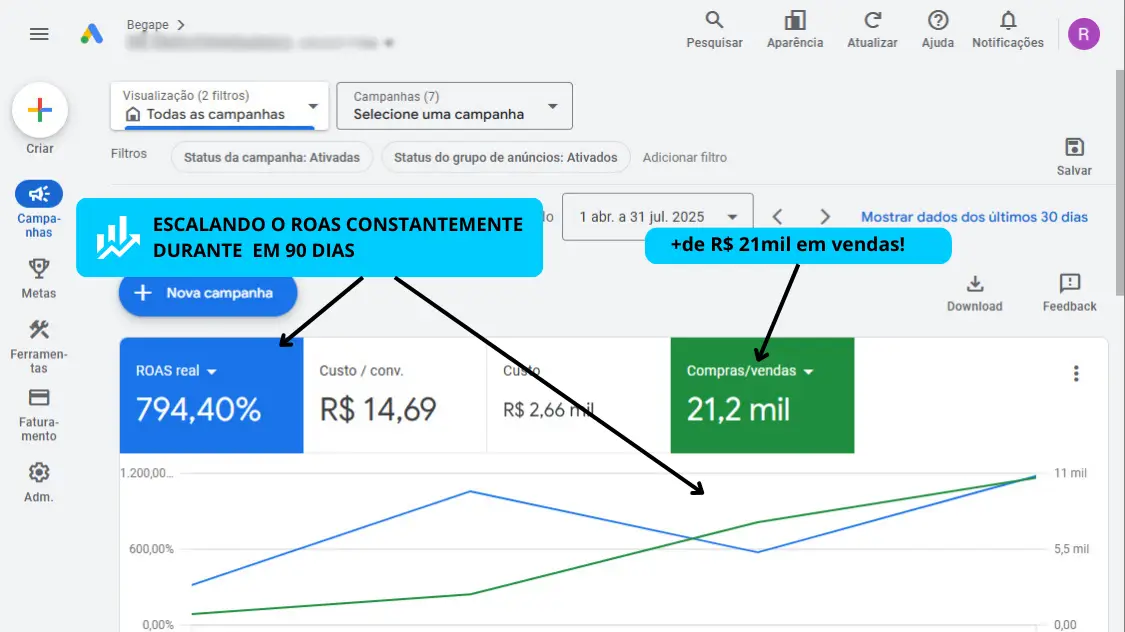Click the Salvar save icon
This screenshot has width=1125, height=632.
(1074, 148)
